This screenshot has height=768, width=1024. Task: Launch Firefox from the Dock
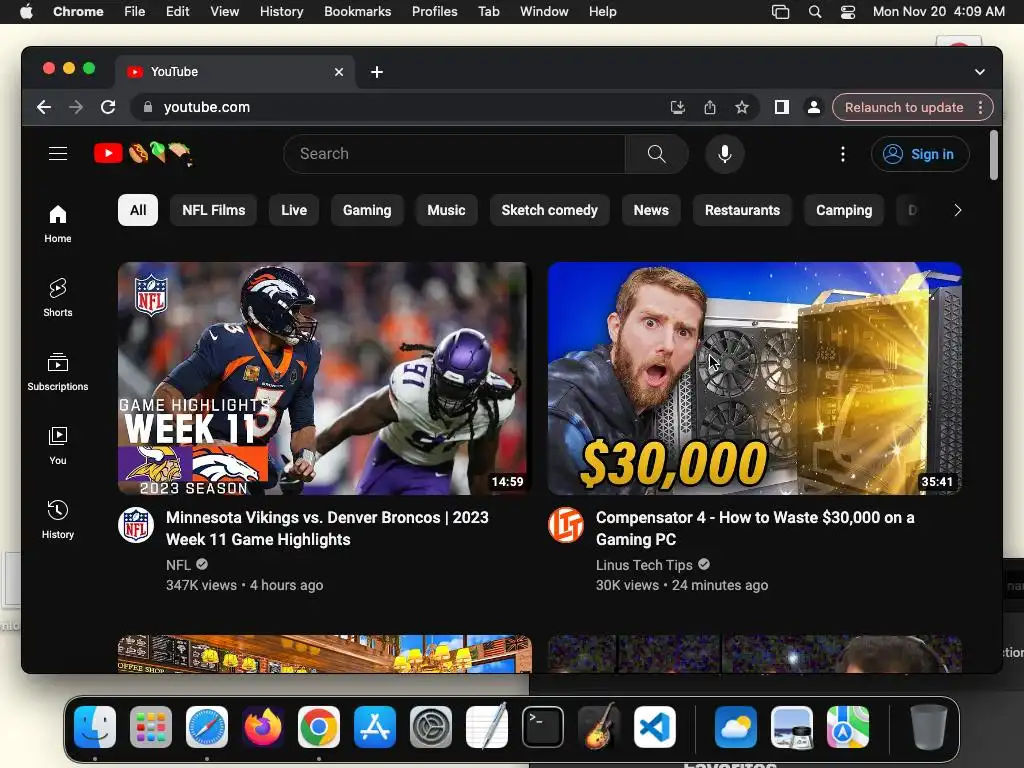click(263, 727)
